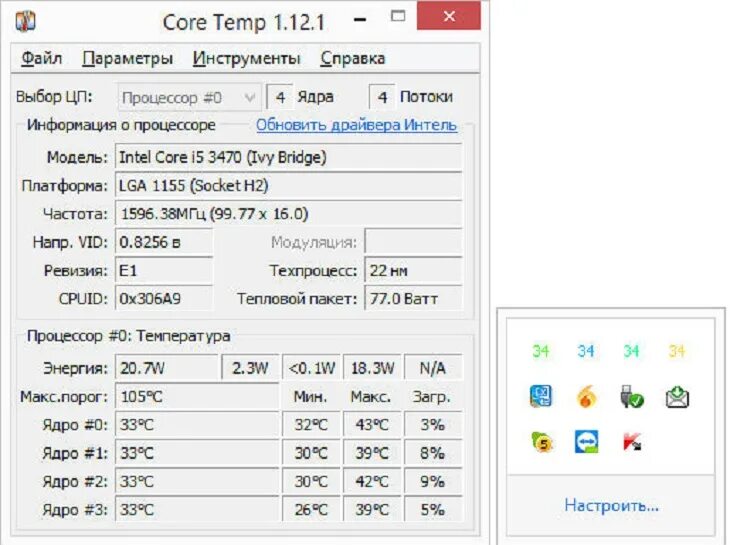Open the TeamViewer tray icon
This screenshot has height=545, width=730.
point(586,442)
